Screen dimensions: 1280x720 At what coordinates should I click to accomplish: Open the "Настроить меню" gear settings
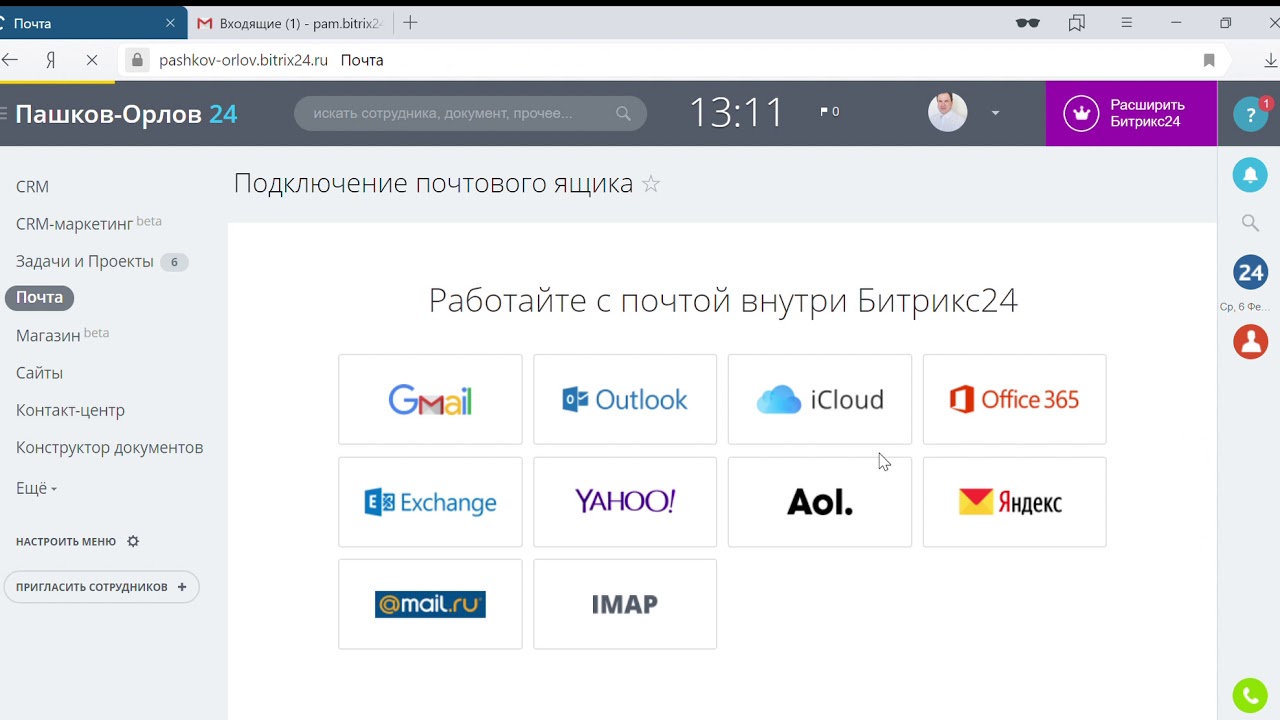pos(133,541)
